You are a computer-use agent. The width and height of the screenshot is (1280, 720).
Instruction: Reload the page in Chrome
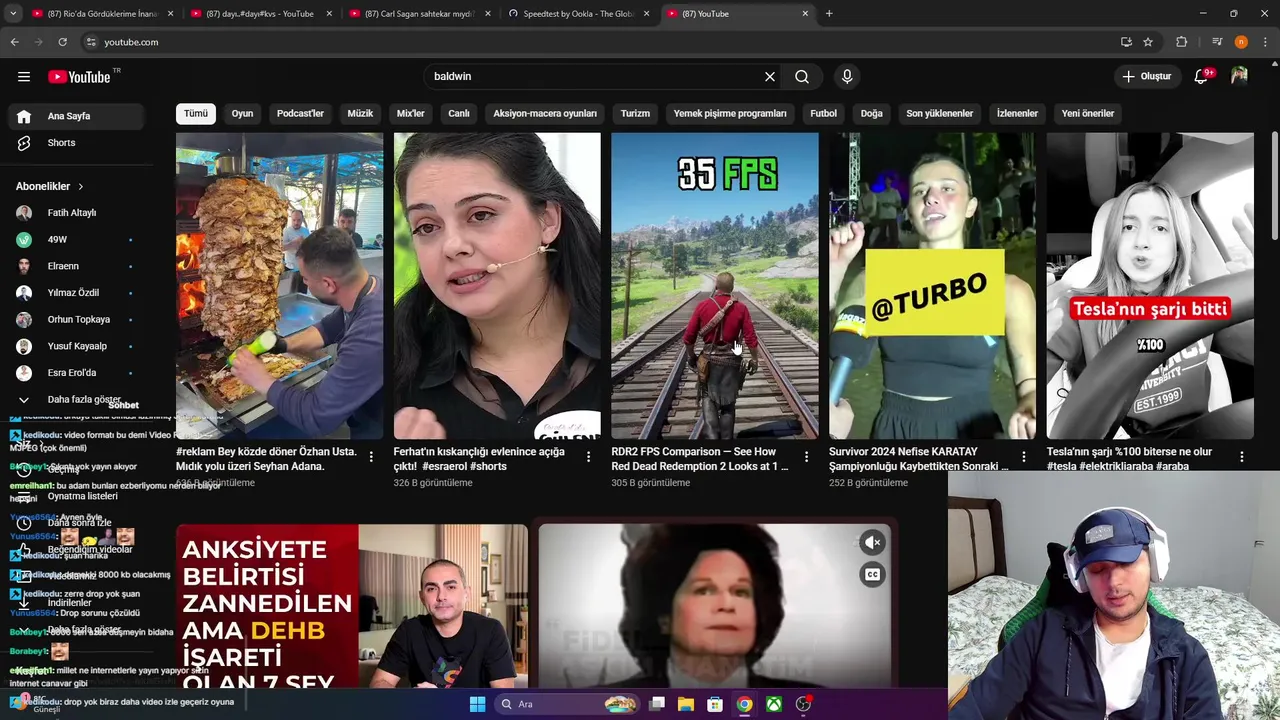pyautogui.click(x=62, y=42)
